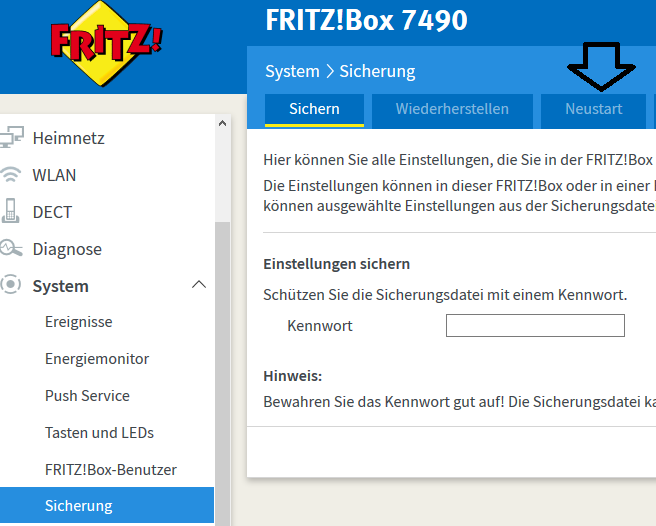Click the FRITZ!Box 7490 title

pyautogui.click(x=366, y=20)
